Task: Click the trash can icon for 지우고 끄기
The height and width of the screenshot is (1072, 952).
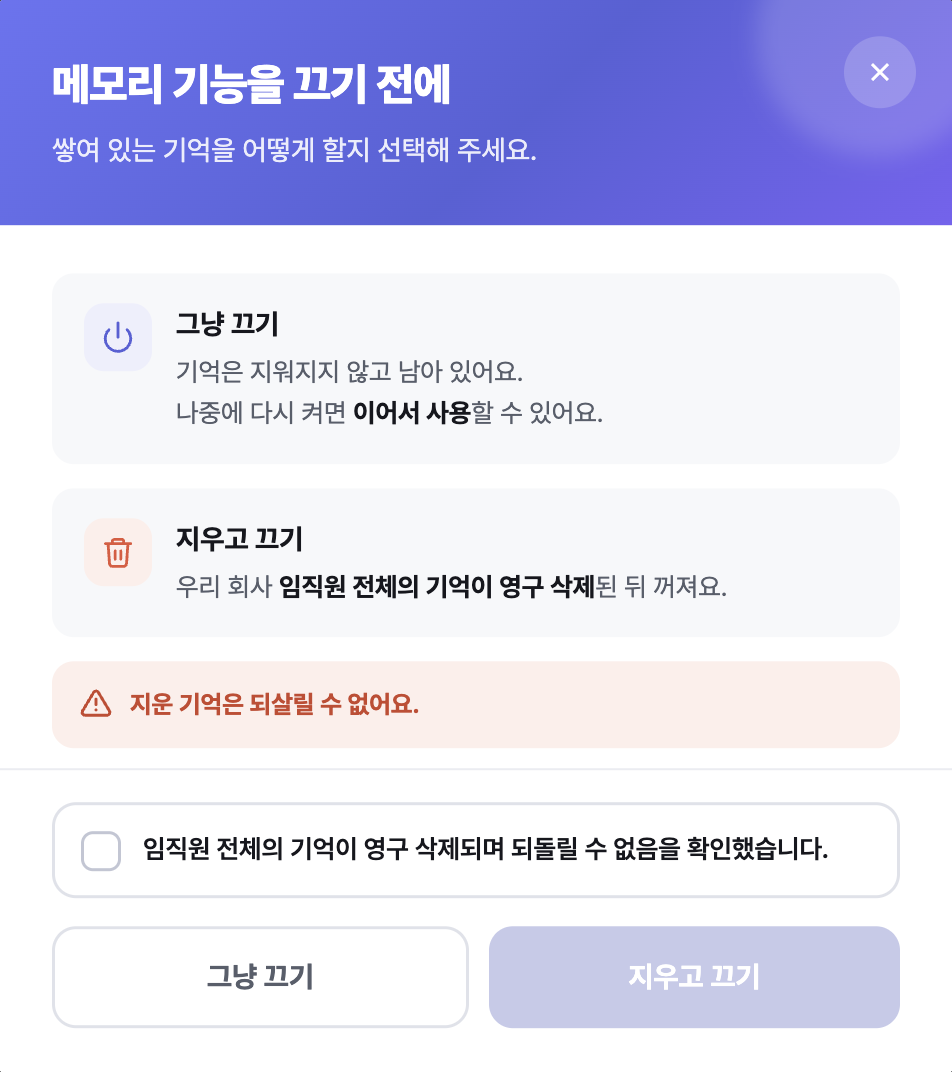Action: click(x=118, y=552)
